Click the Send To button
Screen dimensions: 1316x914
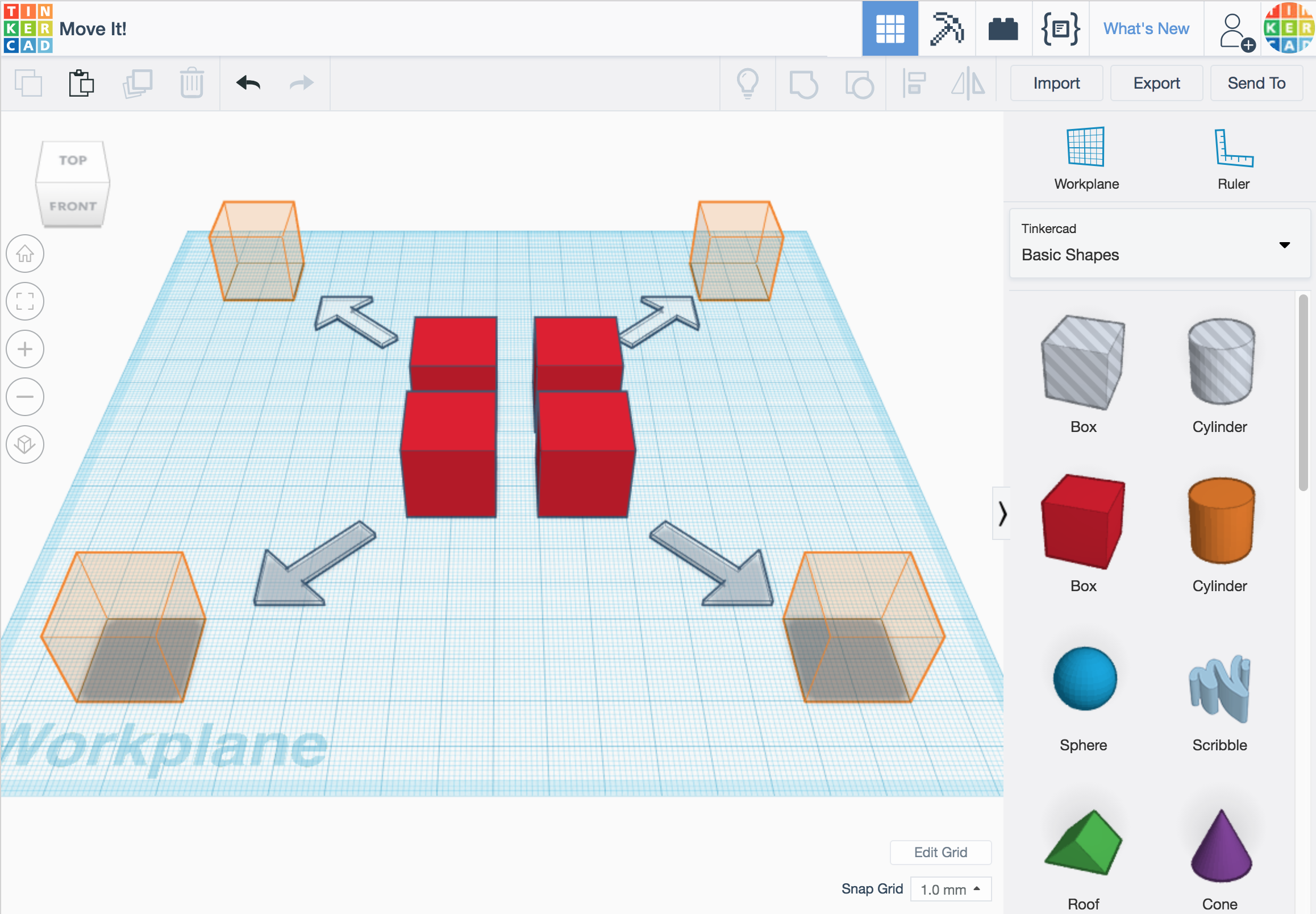pyautogui.click(x=1256, y=83)
